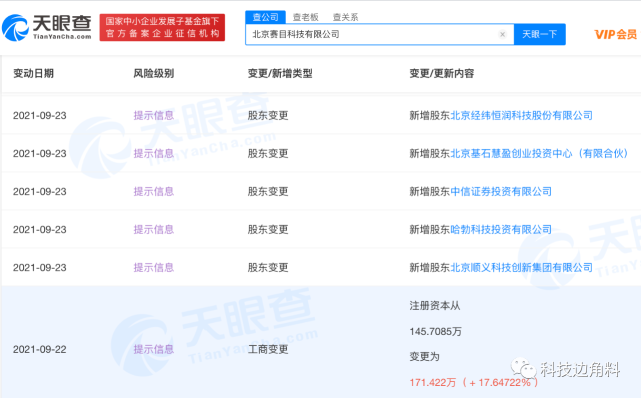The width and height of the screenshot is (641, 398).
Task: Click 股东变更 in the 哈勃科技 row
Action: point(268,230)
